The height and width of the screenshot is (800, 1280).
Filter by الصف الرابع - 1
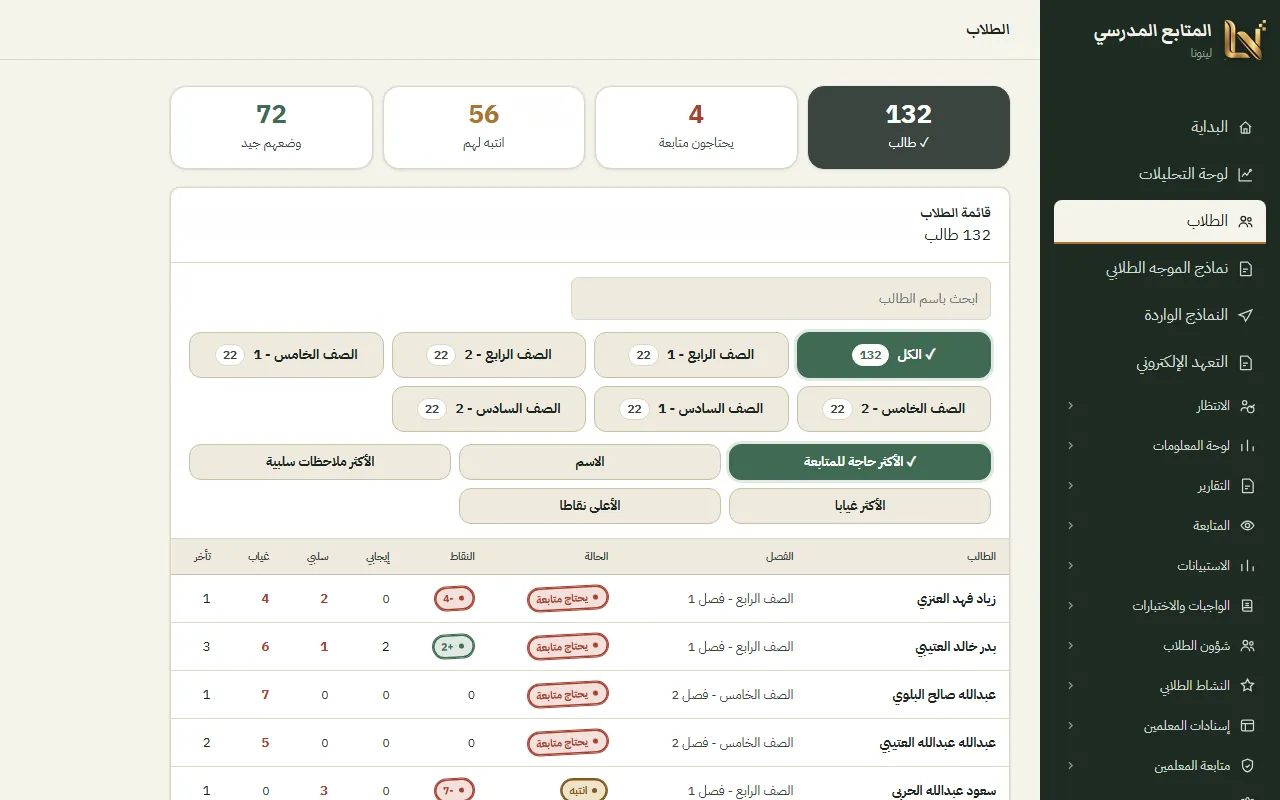coord(691,355)
